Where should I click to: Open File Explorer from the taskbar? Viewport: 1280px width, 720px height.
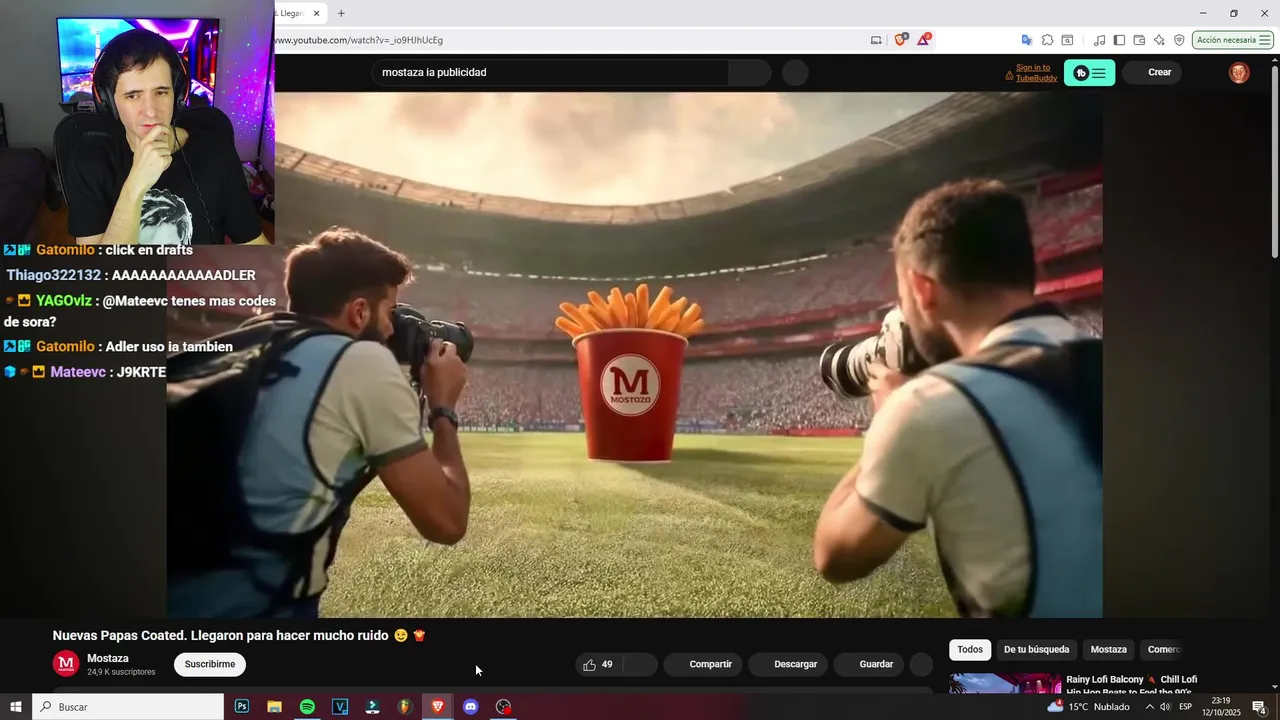[274, 707]
